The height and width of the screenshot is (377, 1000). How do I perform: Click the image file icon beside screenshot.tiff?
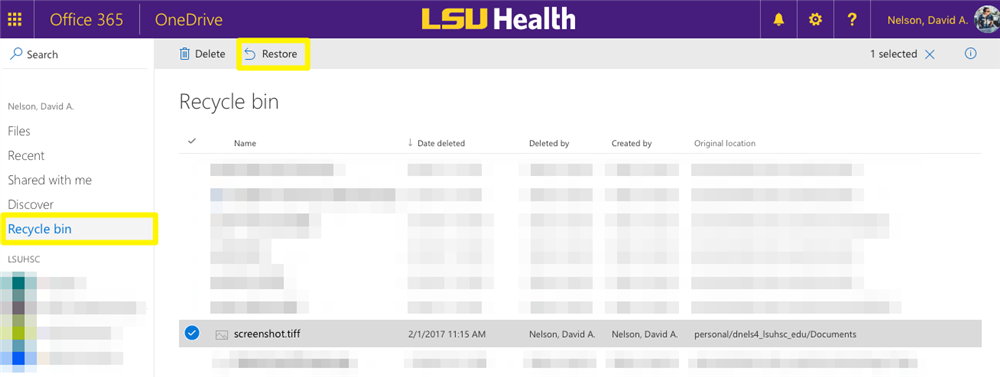coord(222,334)
